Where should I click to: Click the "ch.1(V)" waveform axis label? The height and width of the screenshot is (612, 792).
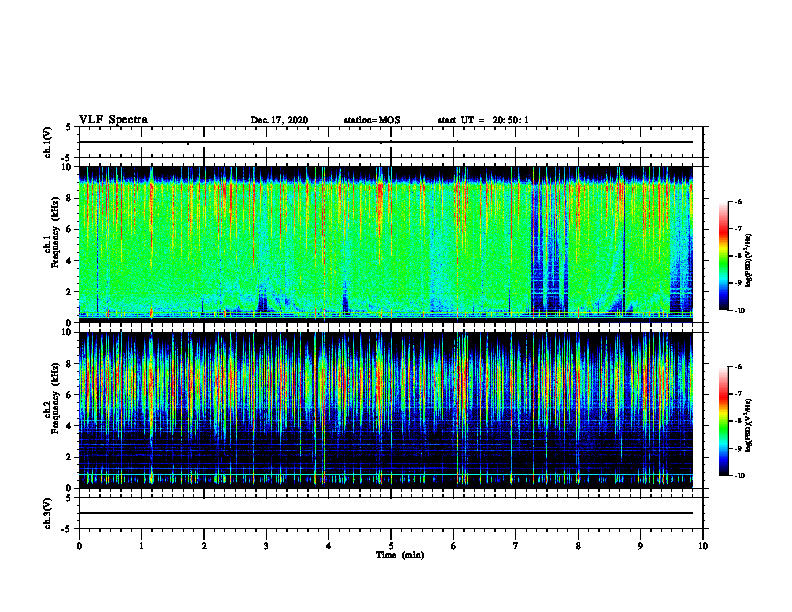(x=46, y=142)
